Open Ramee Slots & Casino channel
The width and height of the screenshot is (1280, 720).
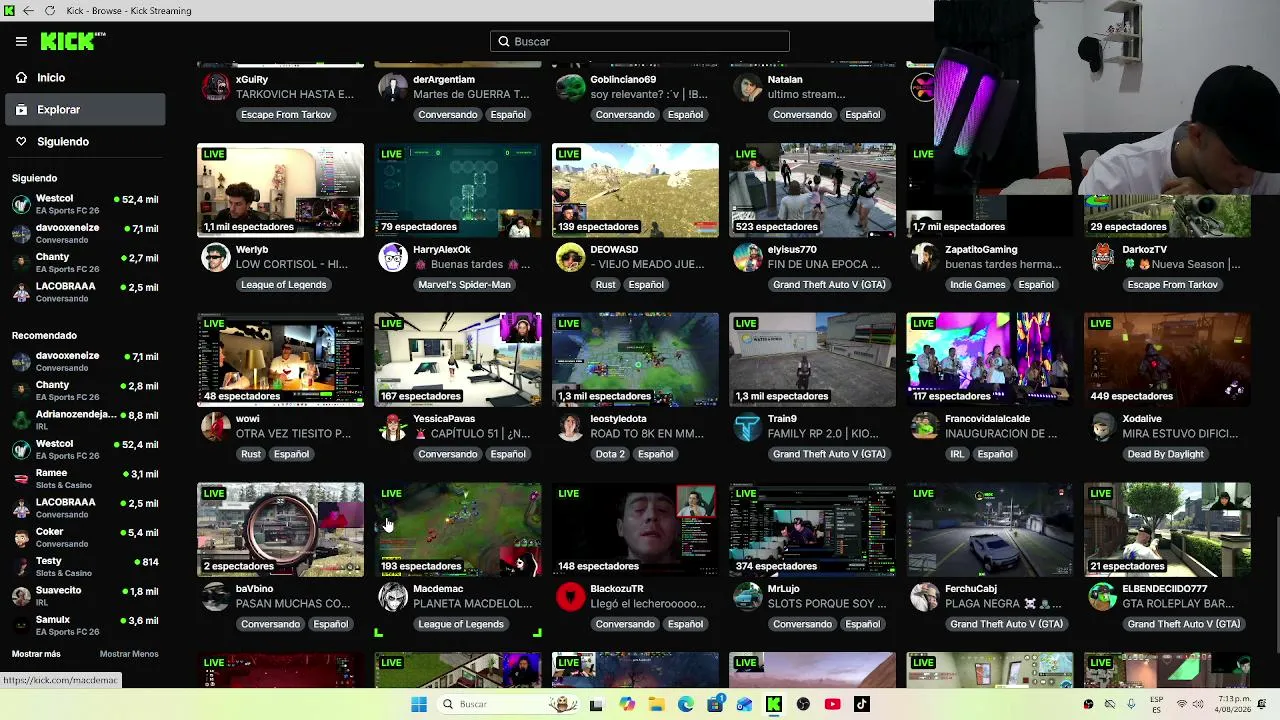pyautogui.click(x=85, y=479)
